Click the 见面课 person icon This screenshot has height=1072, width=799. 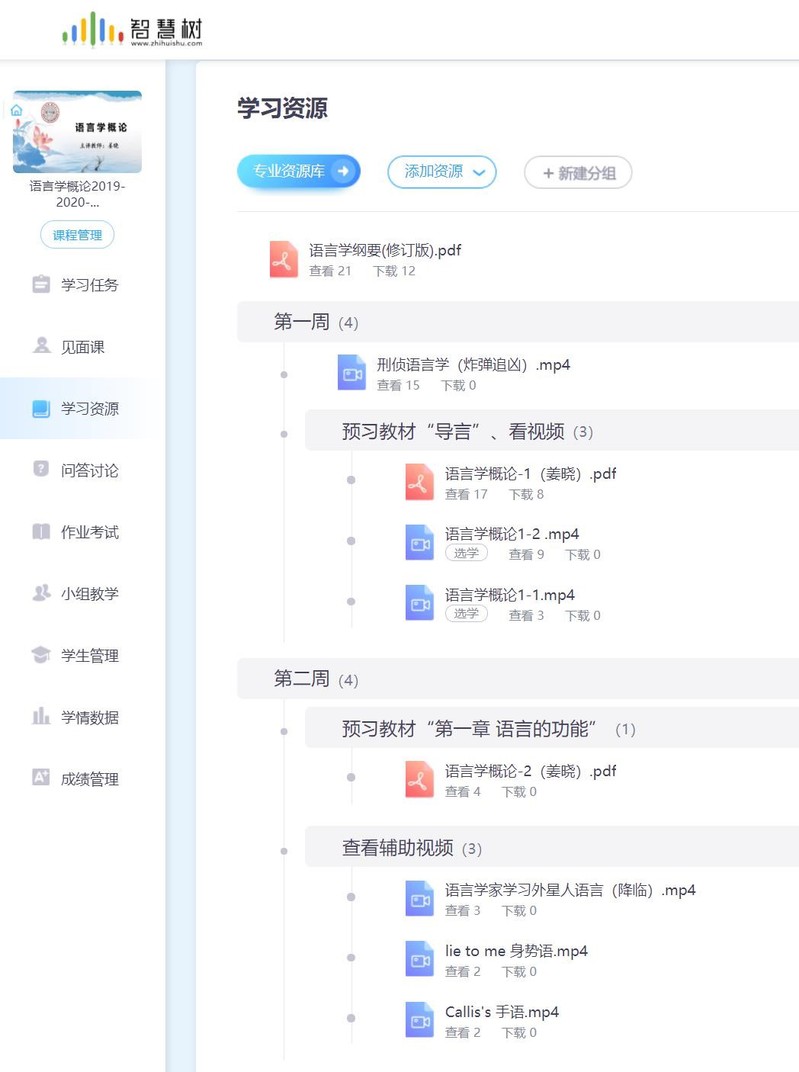[41, 346]
